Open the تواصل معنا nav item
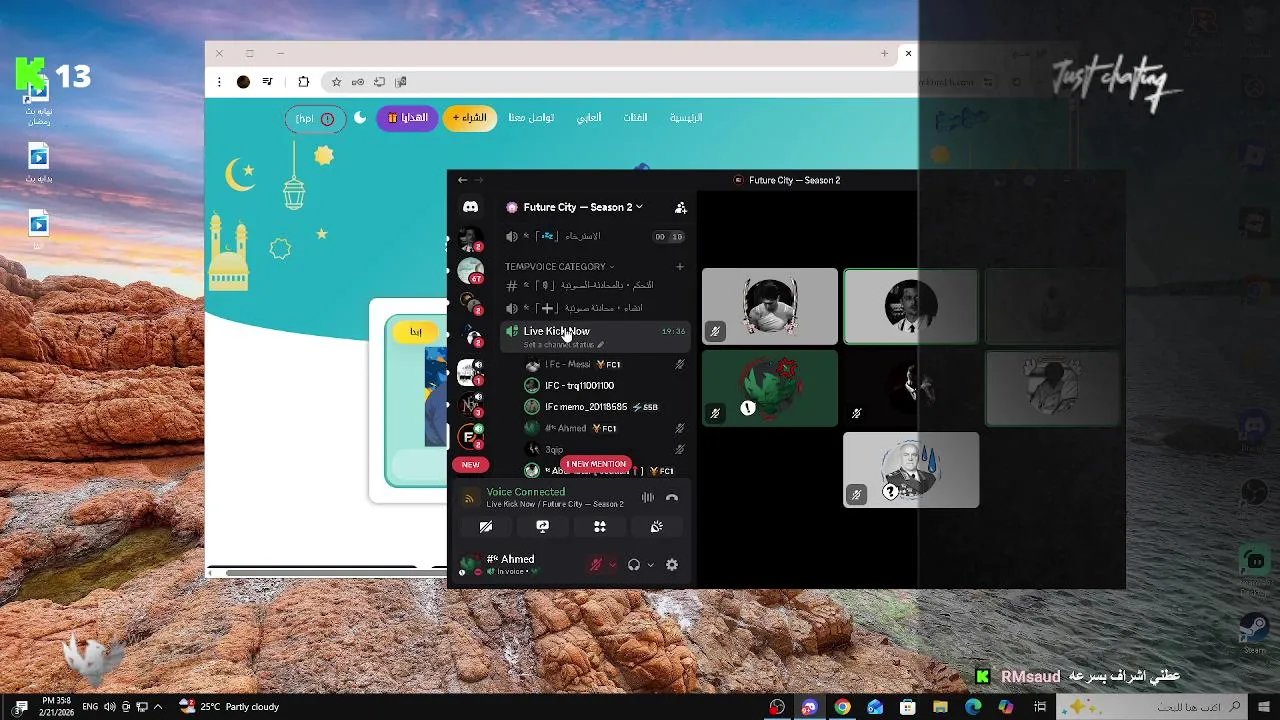The image size is (1280, 720). point(531,118)
